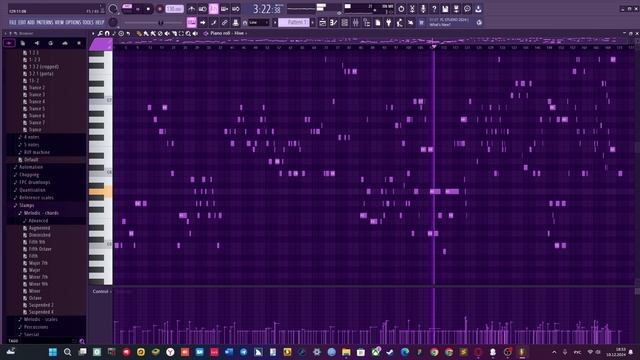Click Windows Start button on taskbar
Viewport: 640px width, 360px height.
click(53, 352)
